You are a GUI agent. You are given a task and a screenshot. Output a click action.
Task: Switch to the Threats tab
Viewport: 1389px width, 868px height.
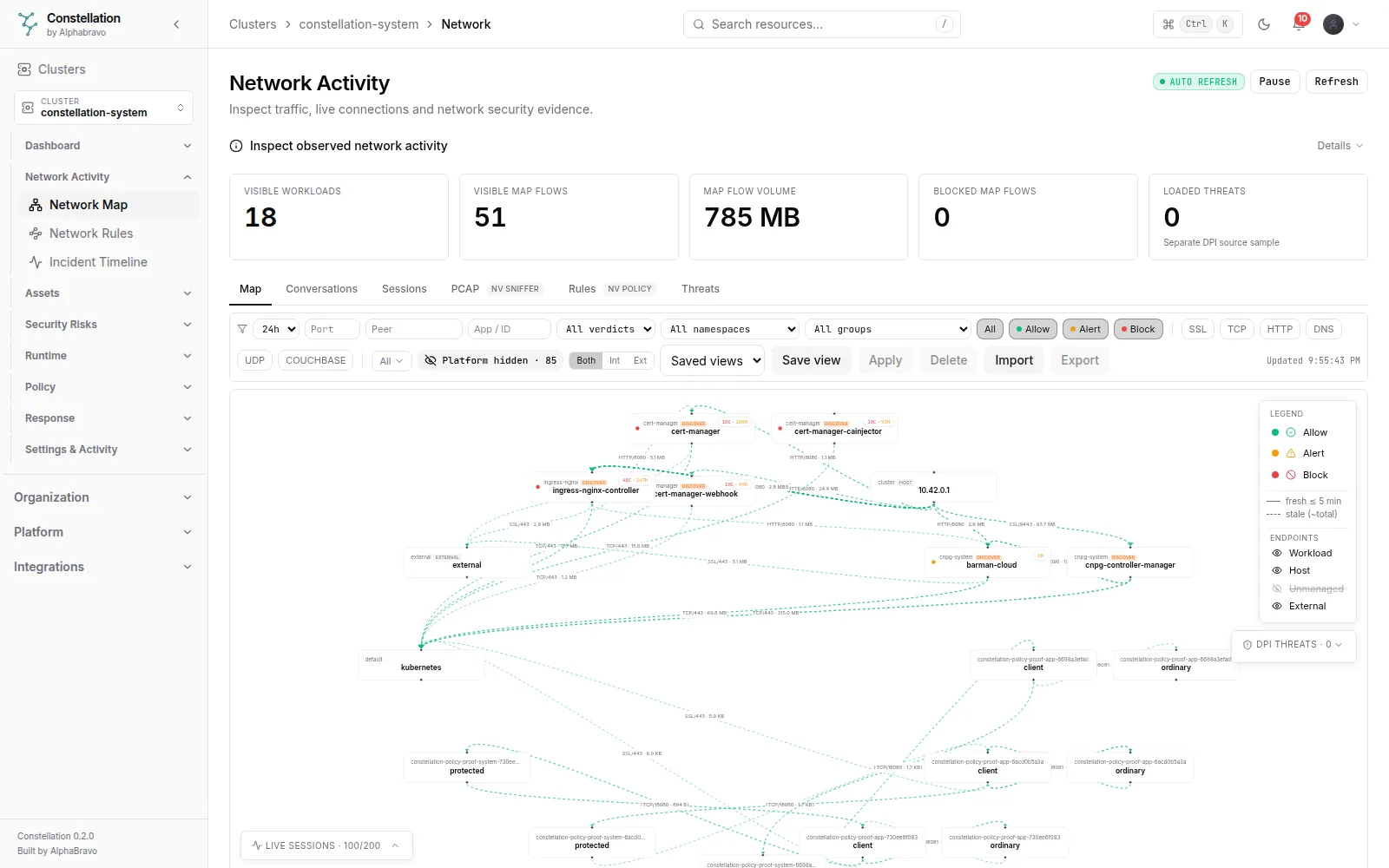coord(700,289)
